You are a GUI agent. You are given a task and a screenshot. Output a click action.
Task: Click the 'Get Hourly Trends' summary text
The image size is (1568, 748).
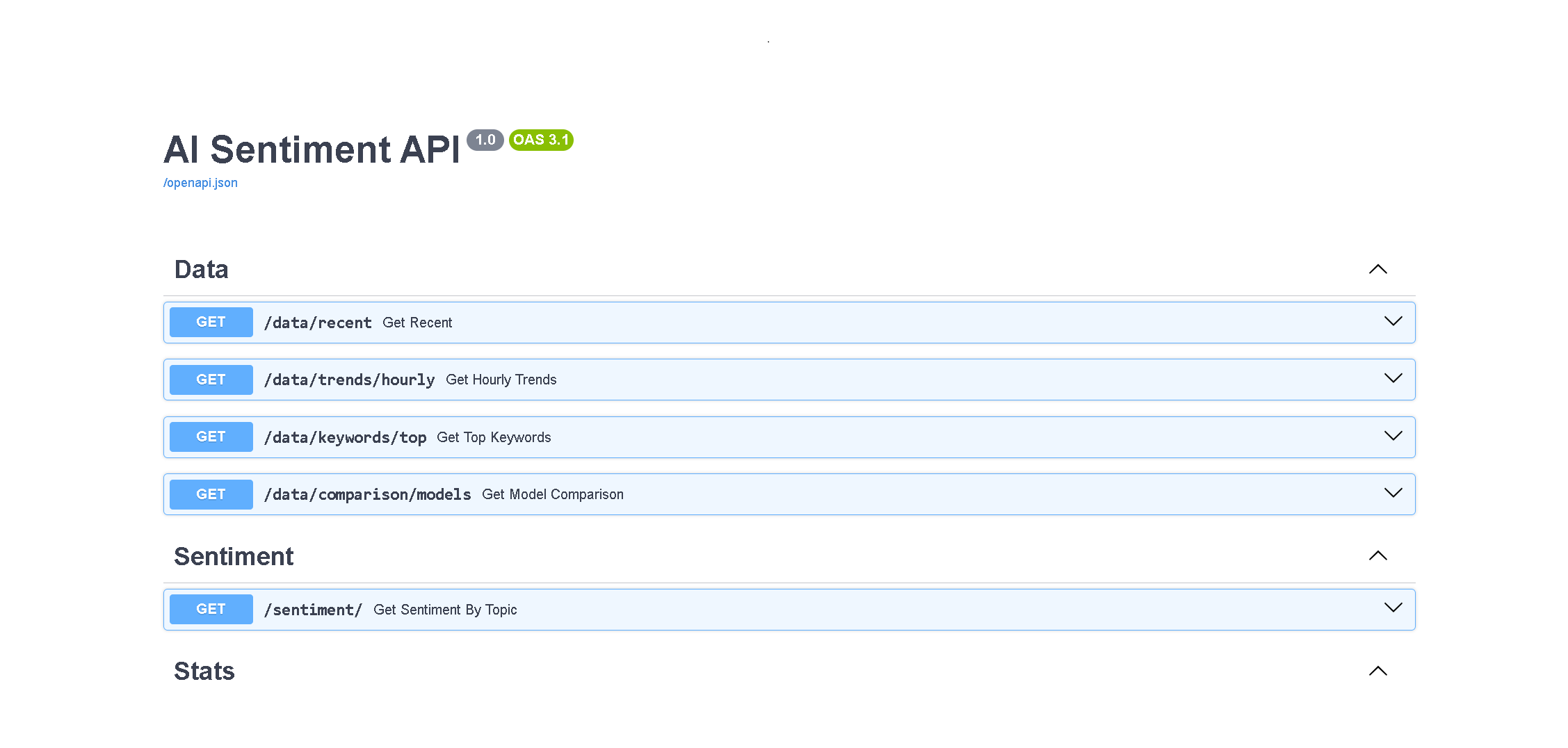(501, 380)
